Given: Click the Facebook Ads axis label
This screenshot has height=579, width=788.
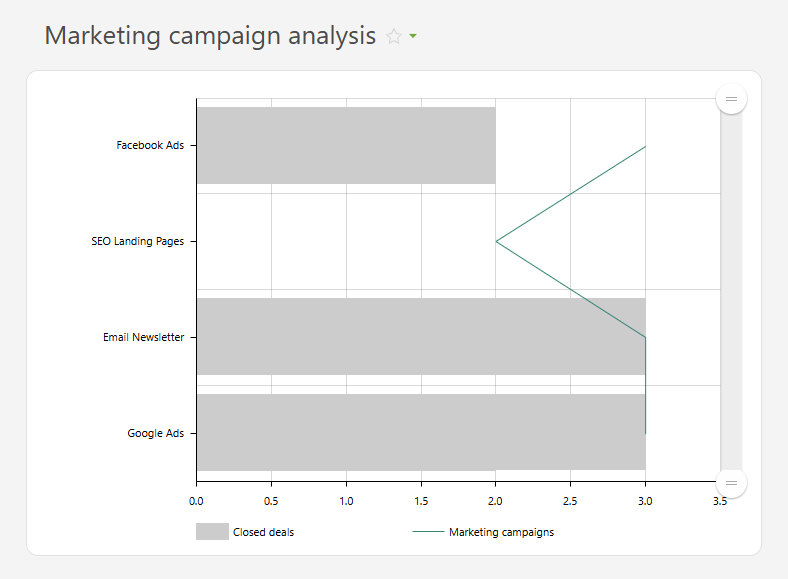Looking at the screenshot, I should (x=150, y=145).
